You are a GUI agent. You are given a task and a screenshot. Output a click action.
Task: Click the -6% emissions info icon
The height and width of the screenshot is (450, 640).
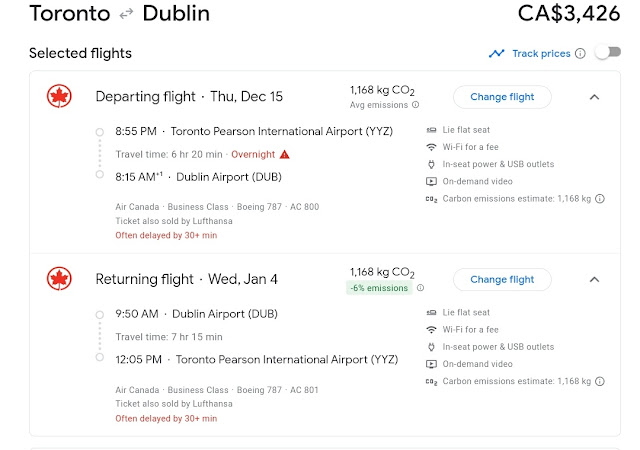pos(420,288)
